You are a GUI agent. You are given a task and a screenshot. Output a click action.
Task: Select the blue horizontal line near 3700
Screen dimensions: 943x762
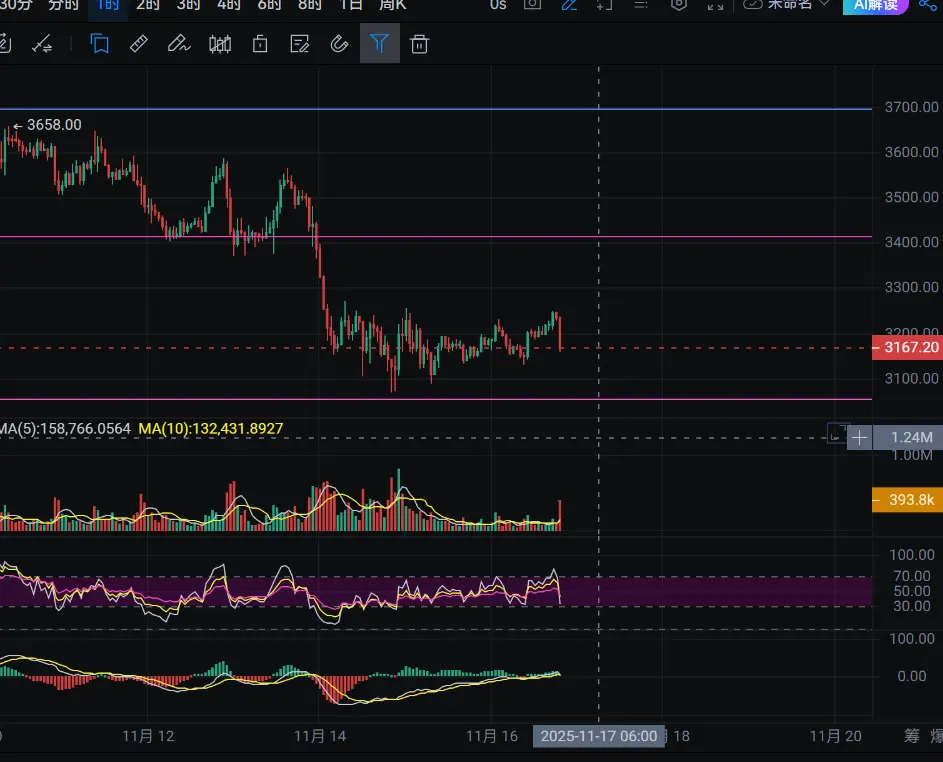pos(436,109)
